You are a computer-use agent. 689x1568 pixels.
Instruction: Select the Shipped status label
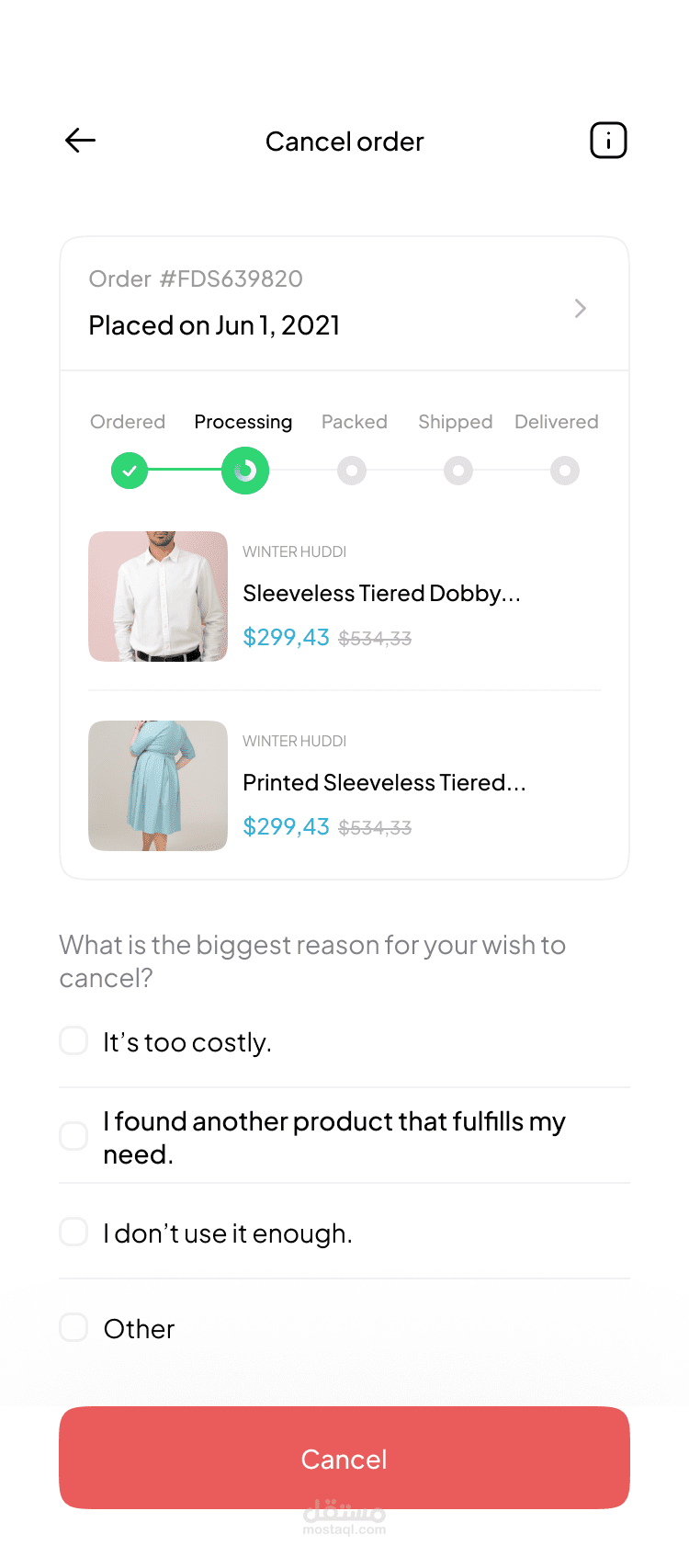(x=456, y=422)
